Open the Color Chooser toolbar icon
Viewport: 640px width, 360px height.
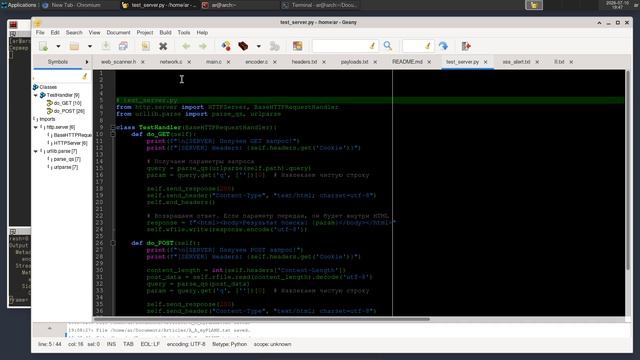pos(298,46)
